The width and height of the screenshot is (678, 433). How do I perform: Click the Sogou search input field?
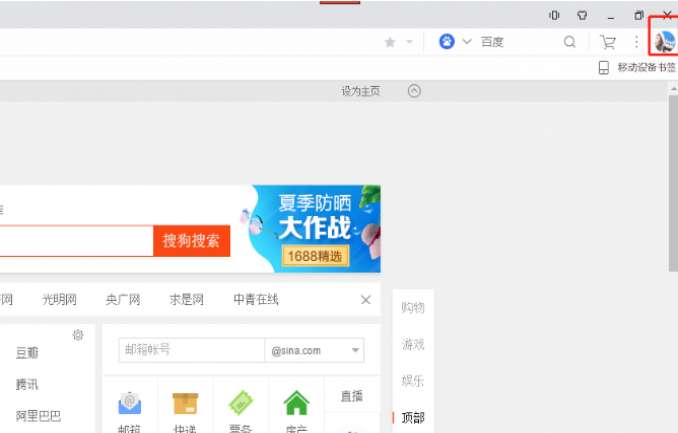point(77,241)
